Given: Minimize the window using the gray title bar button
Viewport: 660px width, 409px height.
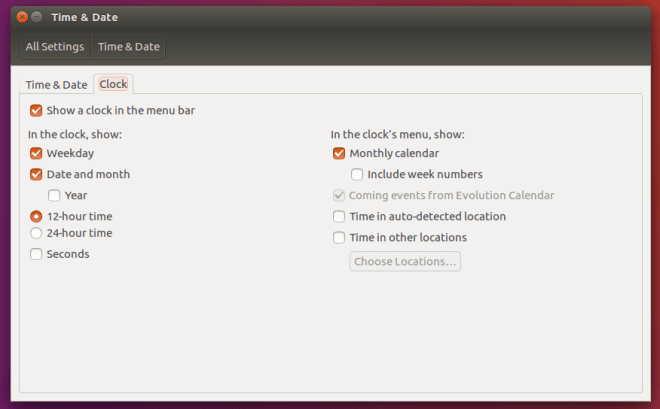Looking at the screenshot, I should click(x=37, y=18).
